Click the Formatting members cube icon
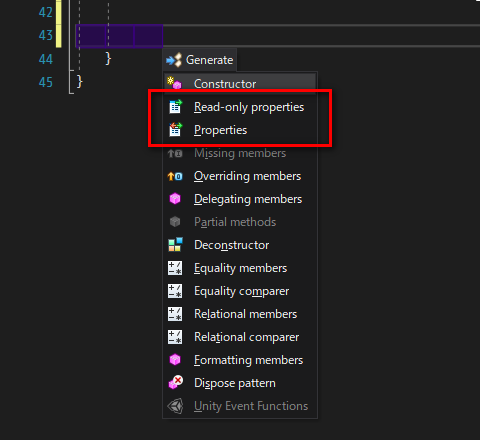This screenshot has height=440, width=480. (x=175, y=360)
